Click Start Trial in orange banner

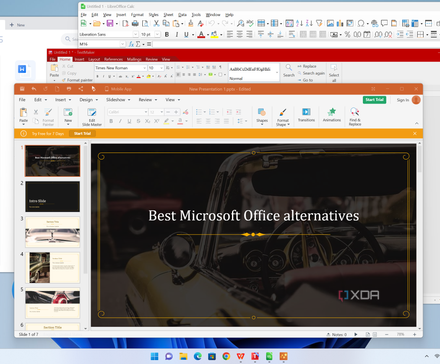[x=82, y=133]
